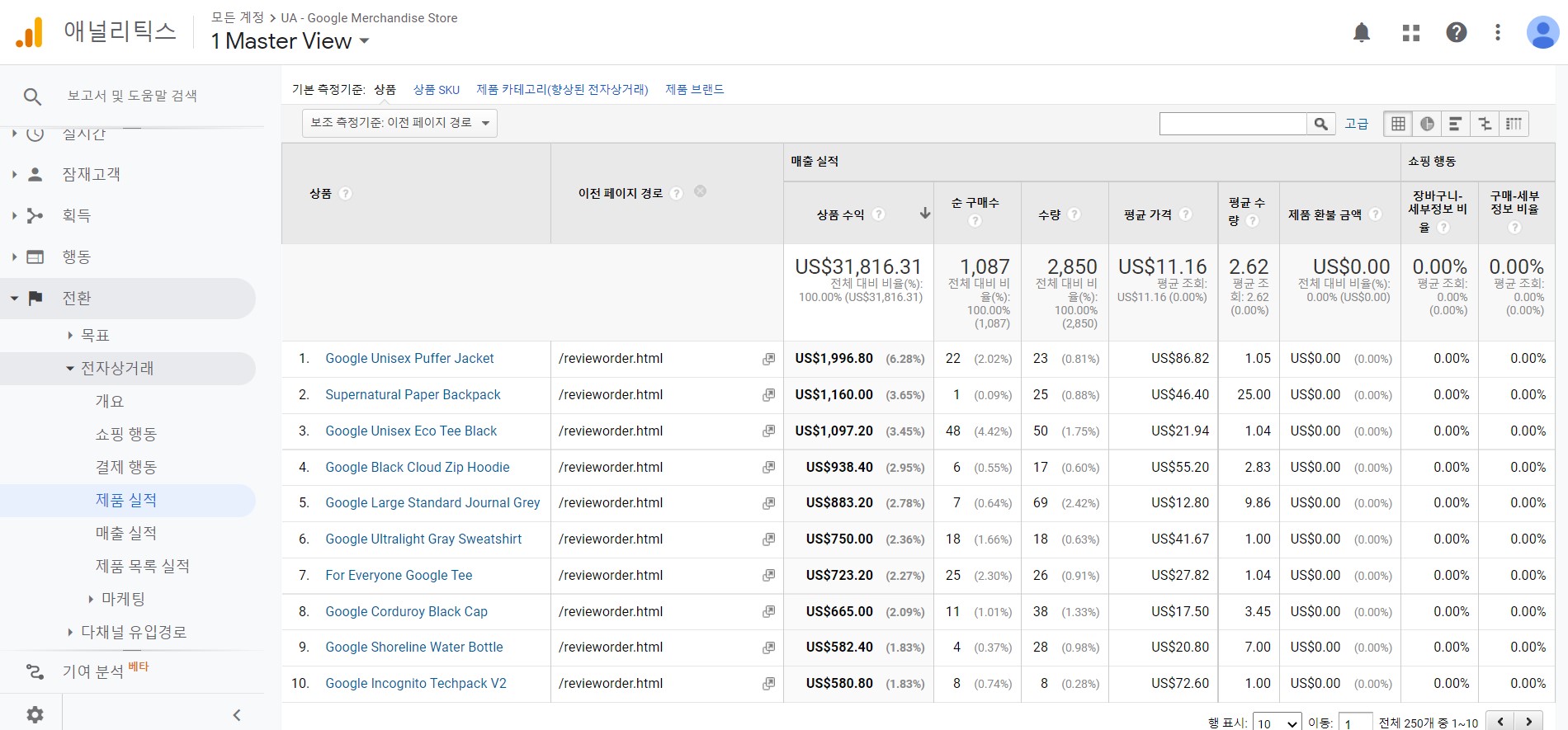The width and height of the screenshot is (1568, 730).
Task: Click the table search input field
Action: pos(1233,124)
